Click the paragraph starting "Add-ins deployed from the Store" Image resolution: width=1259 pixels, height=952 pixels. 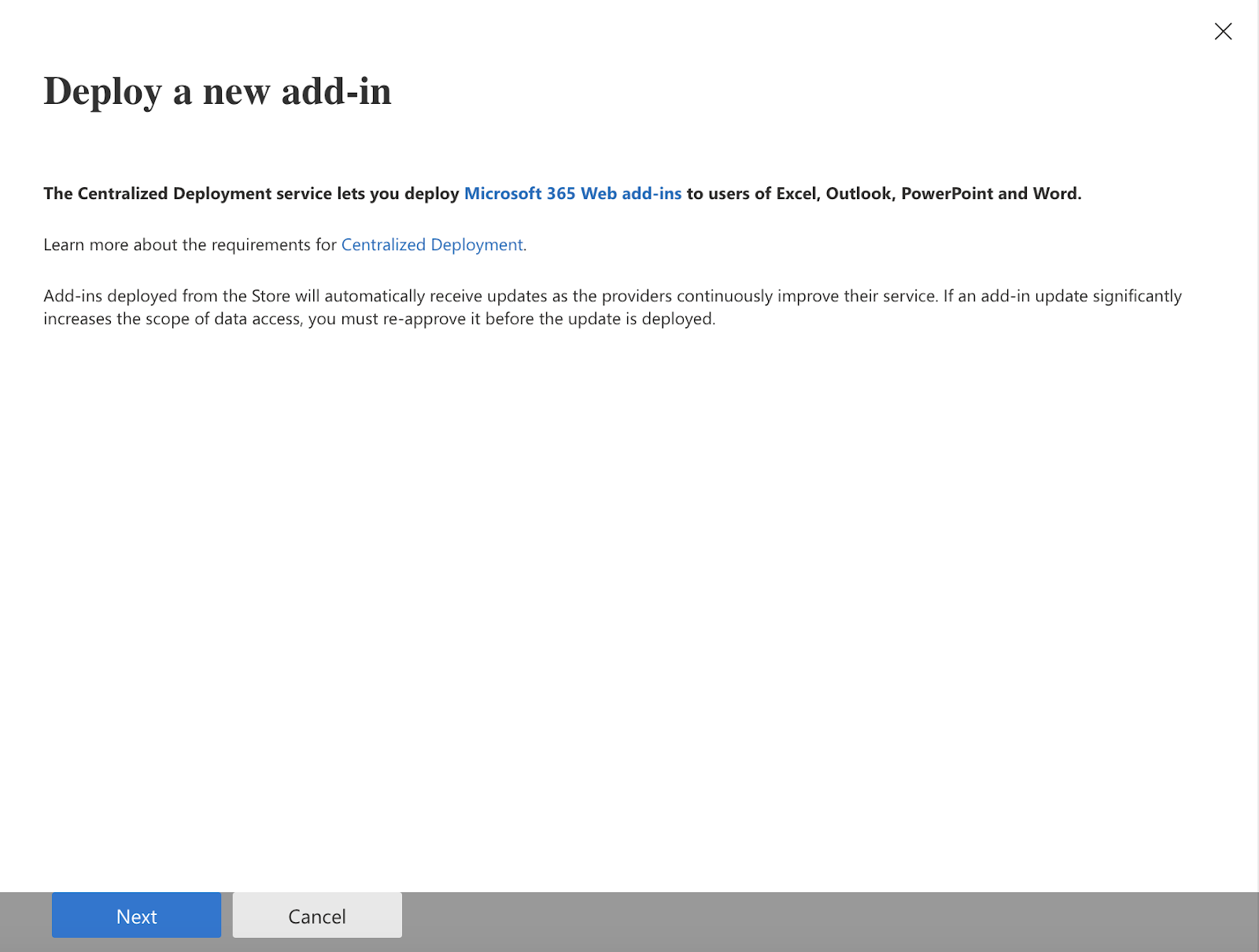(x=612, y=307)
